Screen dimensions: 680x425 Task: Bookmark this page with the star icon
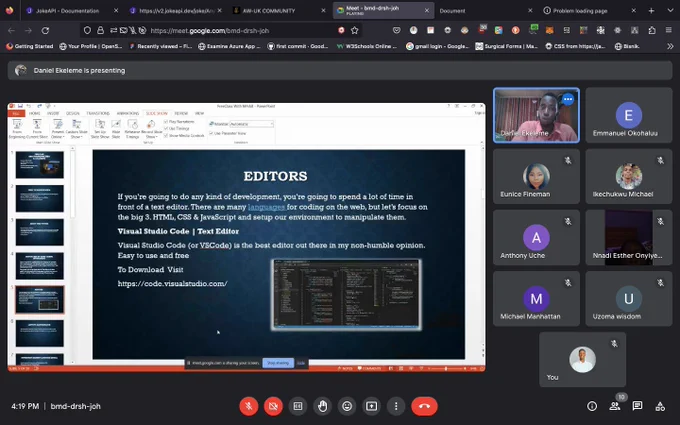[355, 30]
